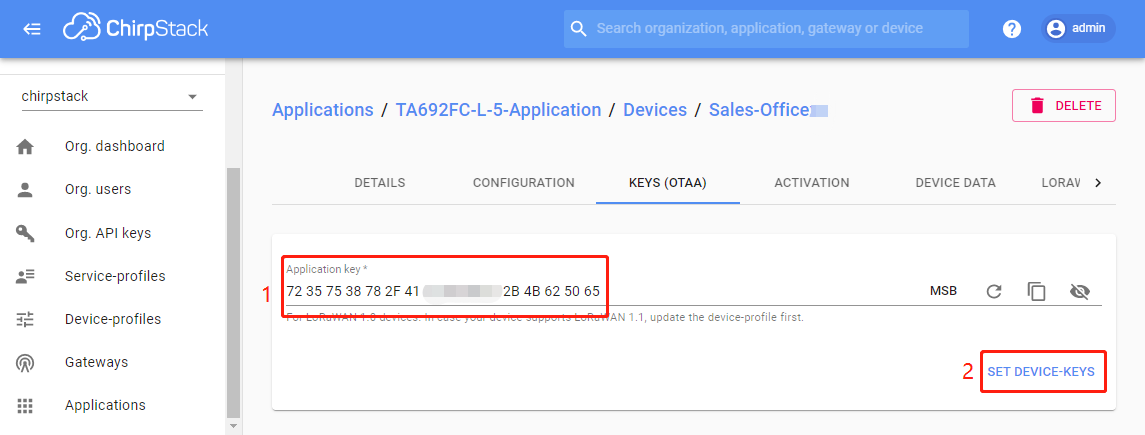Click the admin user account icon
Viewport: 1145px width, 435px height.
pyautogui.click(x=1056, y=29)
